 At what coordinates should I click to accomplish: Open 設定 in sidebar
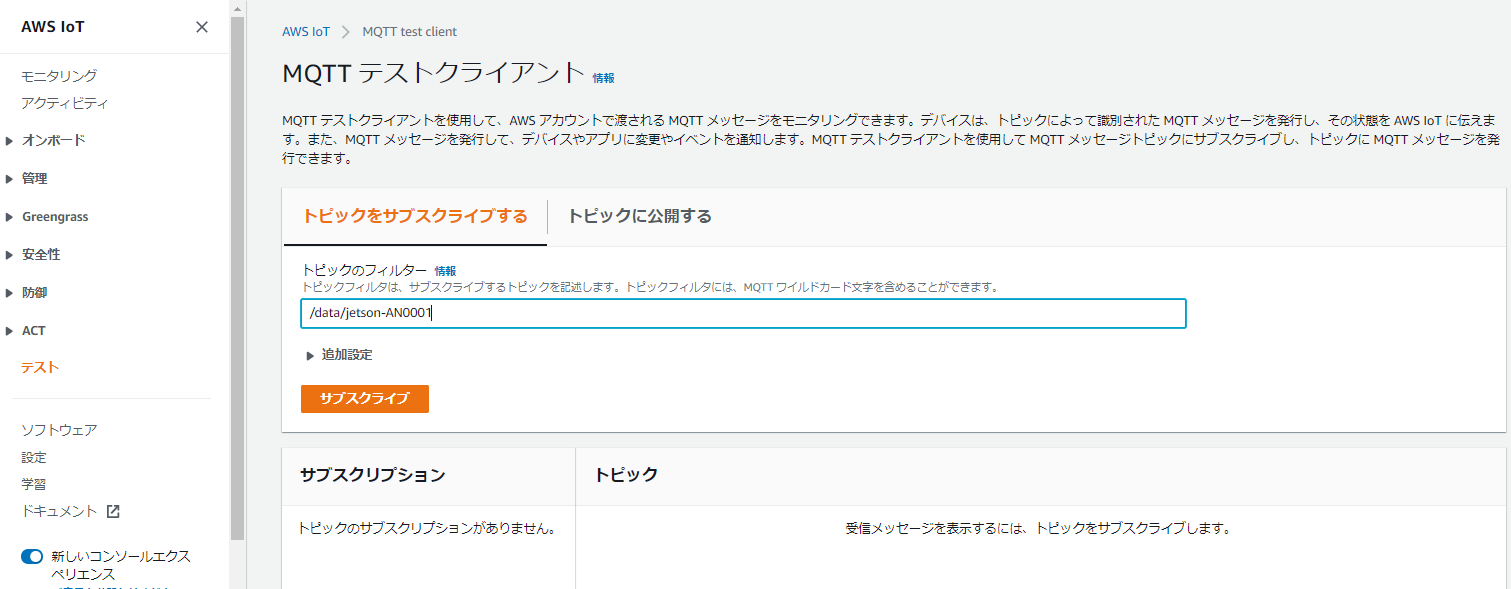(34, 457)
